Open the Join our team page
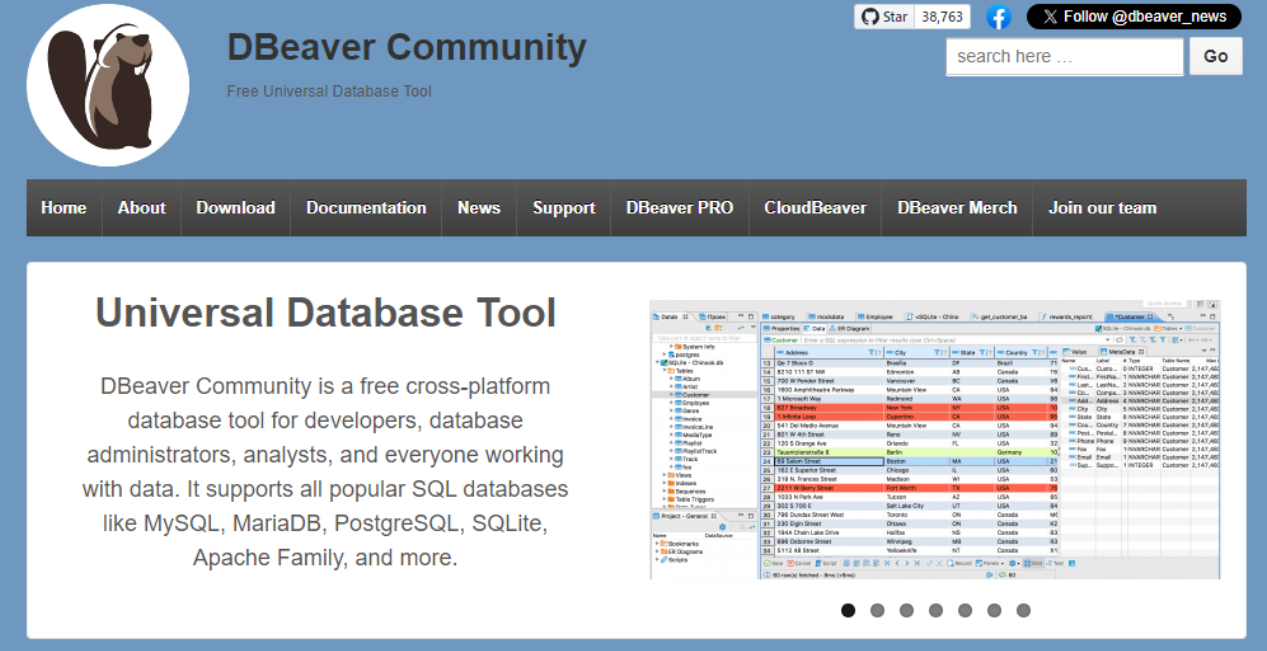1267x651 pixels. (x=1102, y=208)
